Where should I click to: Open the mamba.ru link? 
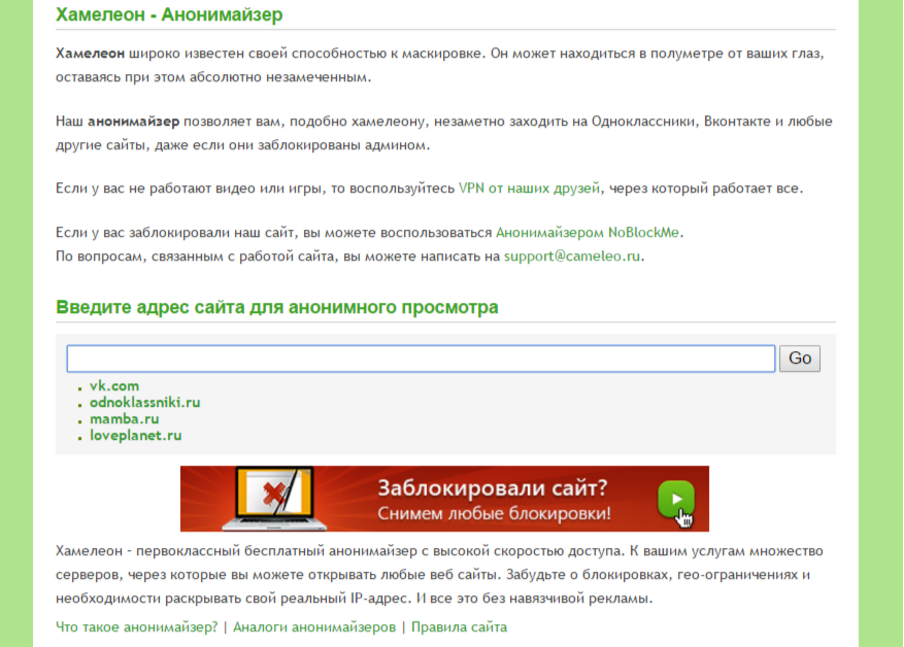pyautogui.click(x=125, y=419)
